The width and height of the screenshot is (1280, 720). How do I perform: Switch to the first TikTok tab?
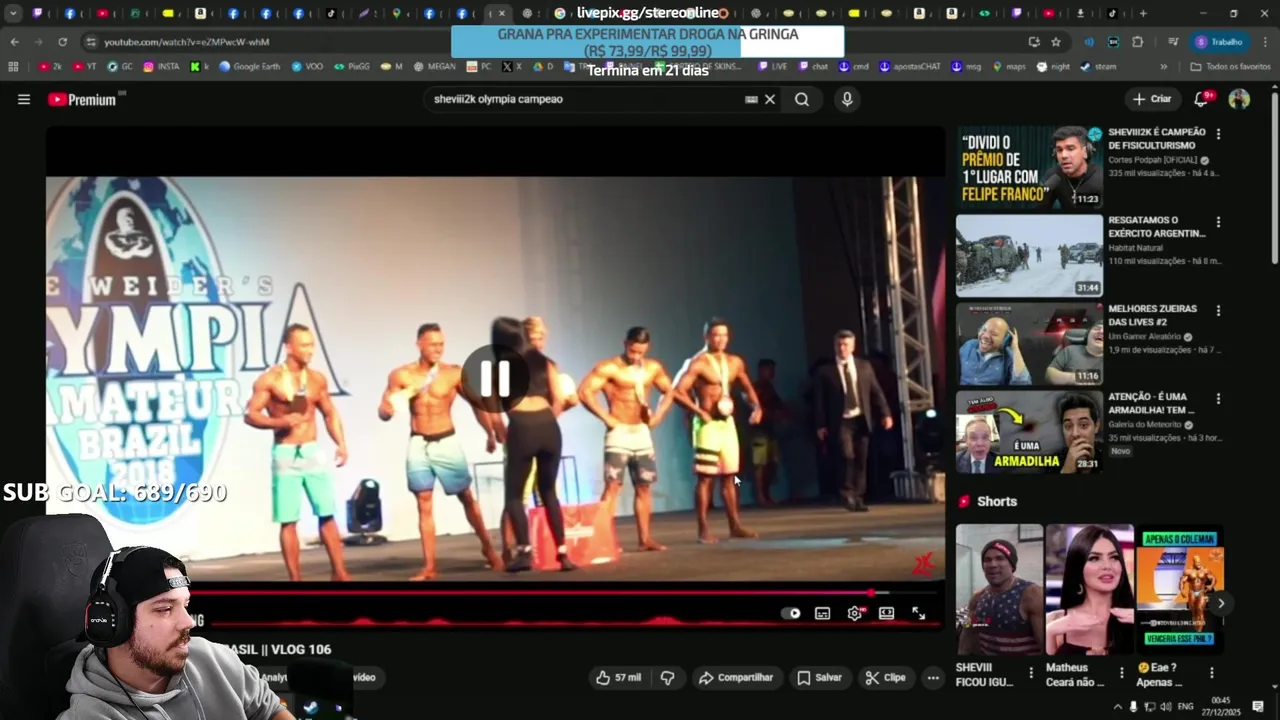(331, 14)
